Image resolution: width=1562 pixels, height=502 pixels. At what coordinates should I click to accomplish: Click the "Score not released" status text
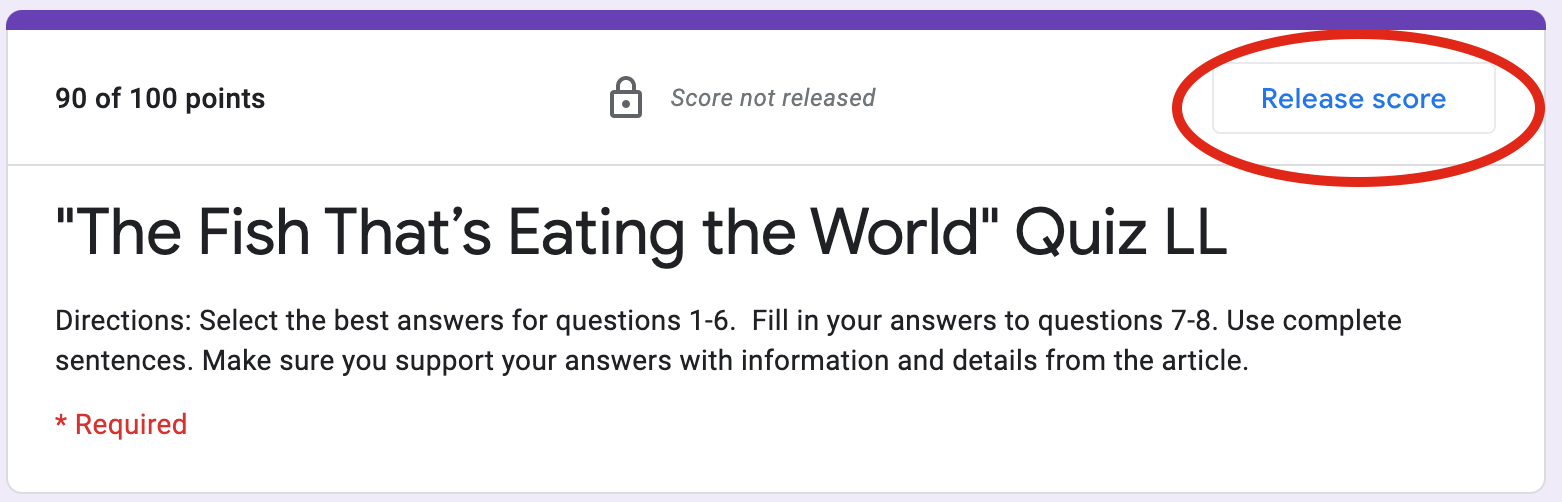(x=772, y=98)
